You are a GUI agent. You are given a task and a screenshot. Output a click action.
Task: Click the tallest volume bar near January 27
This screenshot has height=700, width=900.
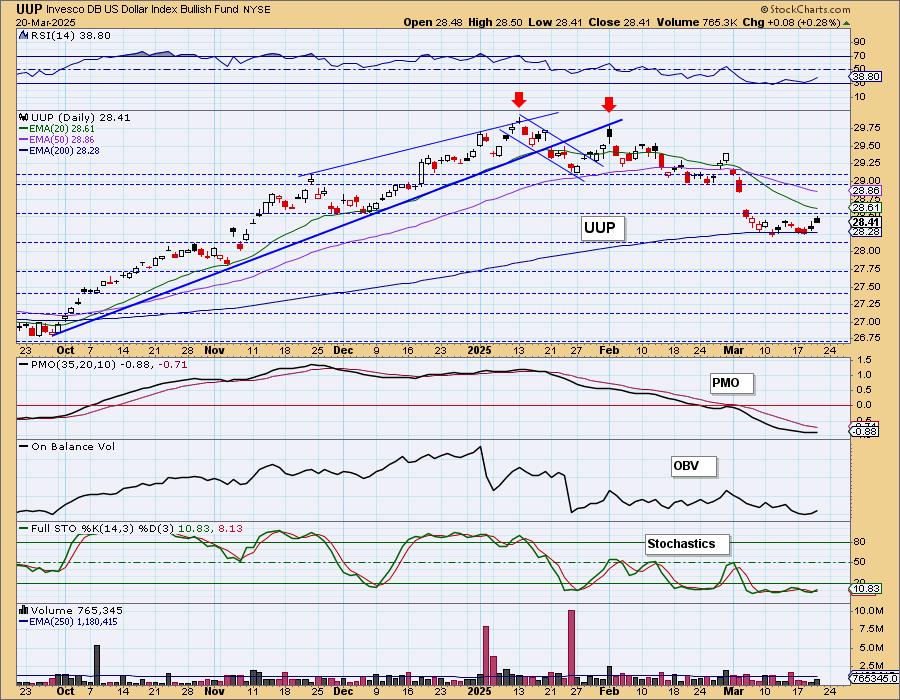tap(571, 647)
